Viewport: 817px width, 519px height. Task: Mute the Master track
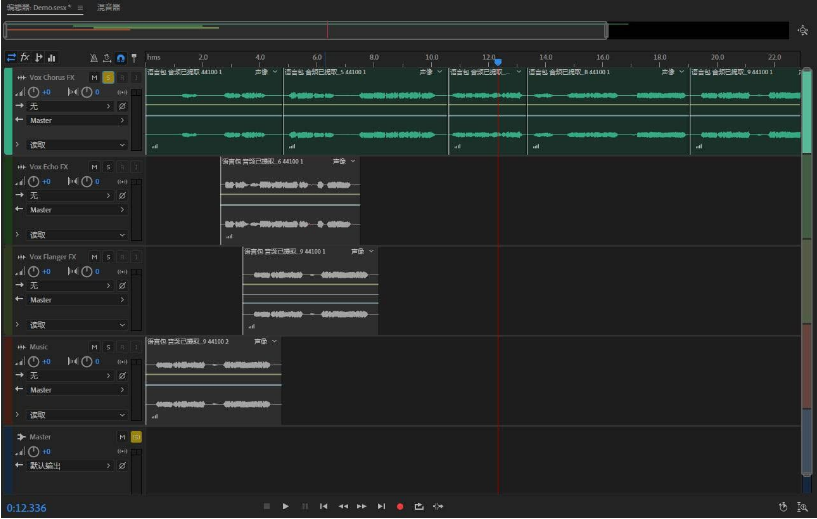click(123, 437)
